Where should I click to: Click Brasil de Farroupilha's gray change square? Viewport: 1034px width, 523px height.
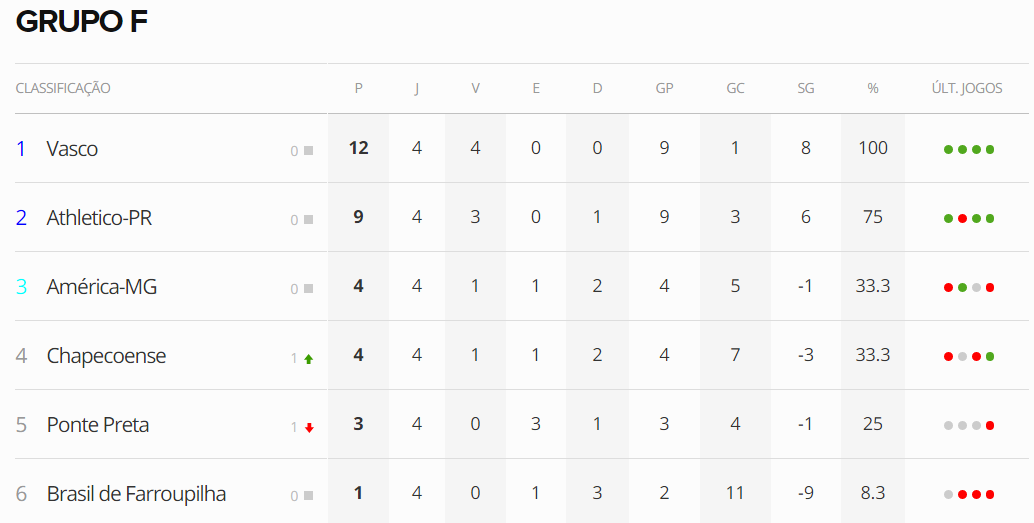pos(309,496)
